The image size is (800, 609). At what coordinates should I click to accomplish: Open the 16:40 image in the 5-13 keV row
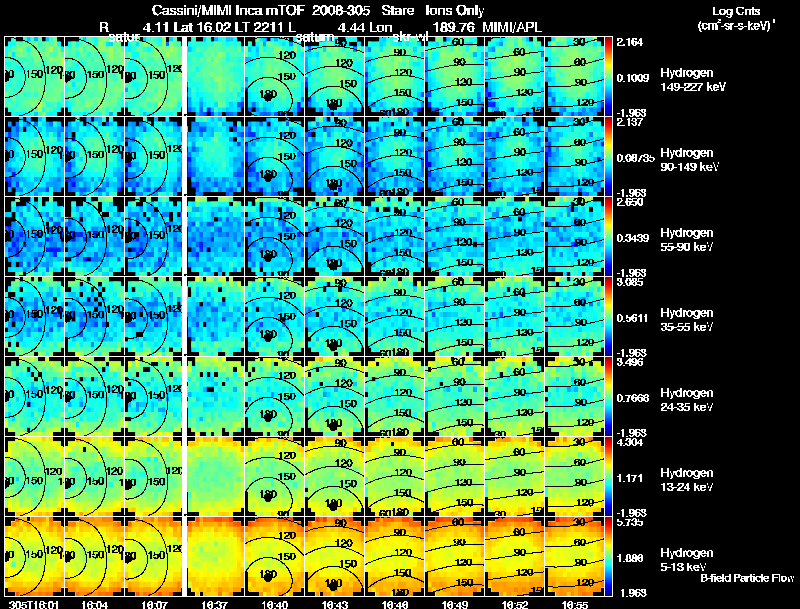tap(274, 556)
